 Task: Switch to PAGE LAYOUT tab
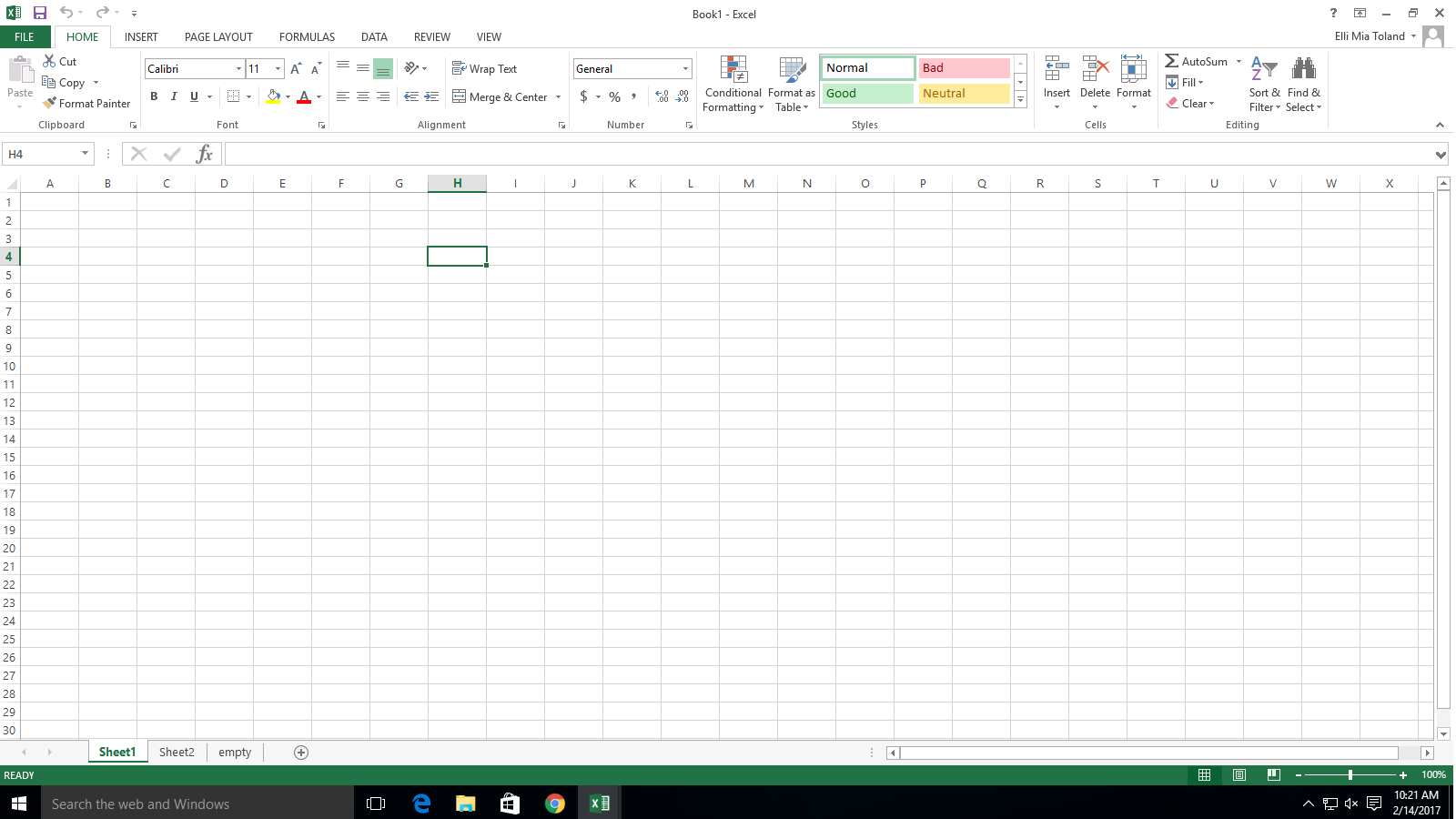click(x=218, y=37)
